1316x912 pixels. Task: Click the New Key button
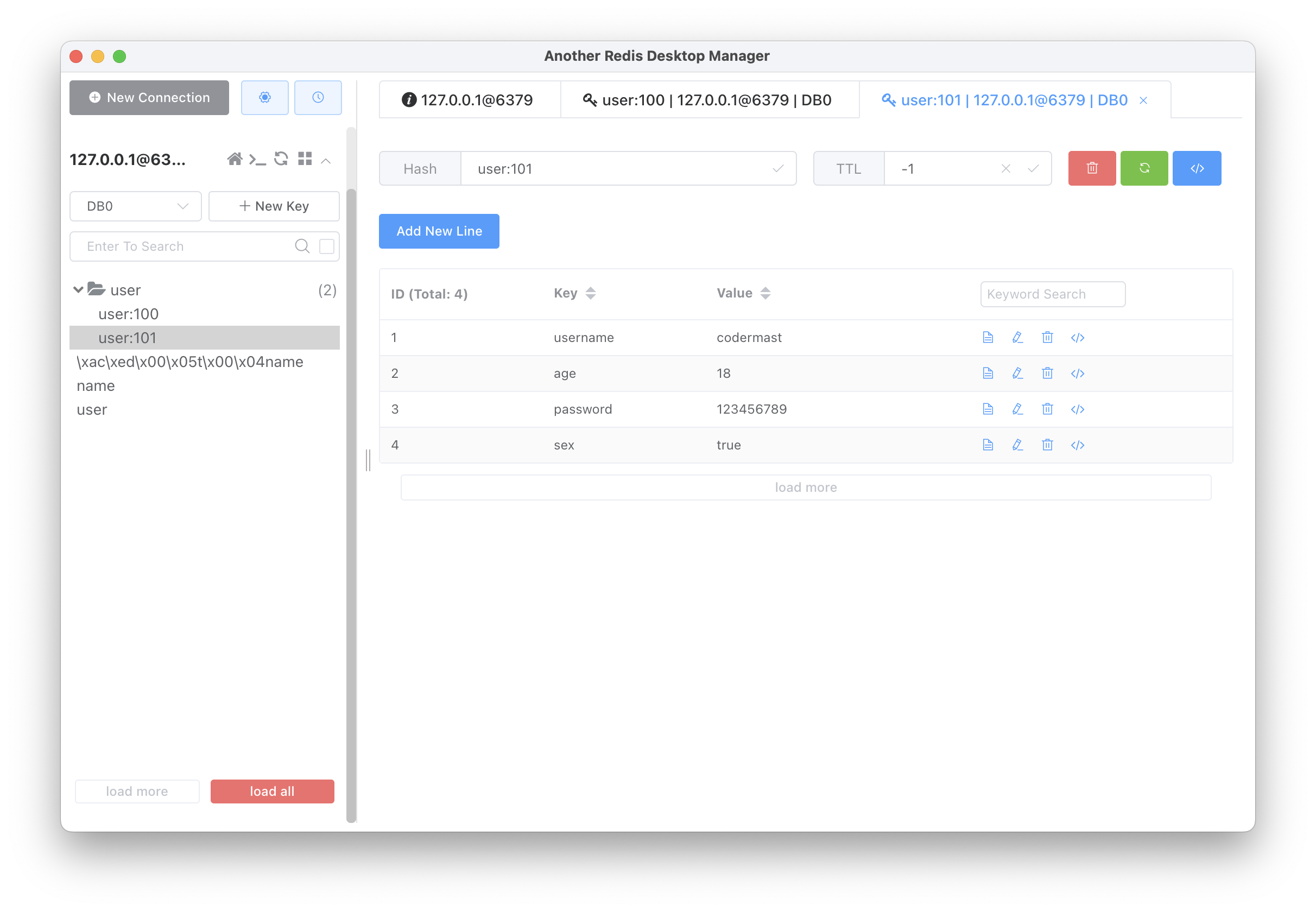point(274,206)
